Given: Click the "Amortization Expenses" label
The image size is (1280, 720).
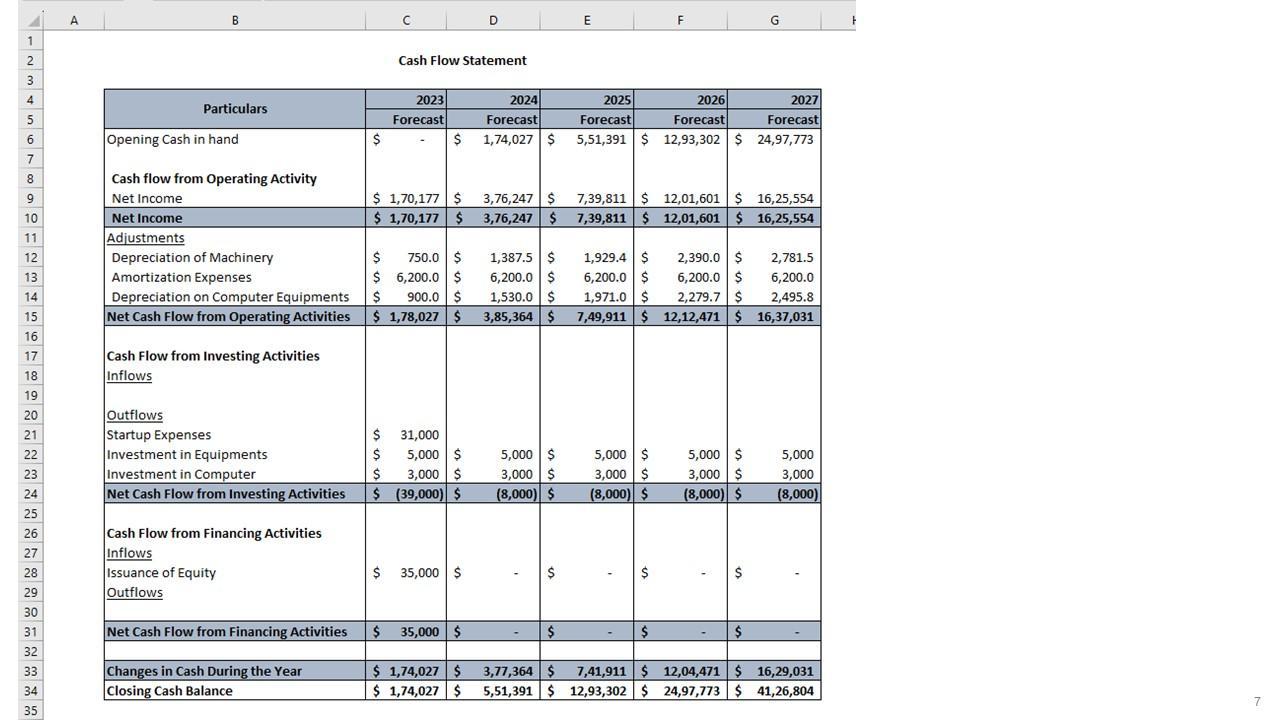Looking at the screenshot, I should coord(181,277).
